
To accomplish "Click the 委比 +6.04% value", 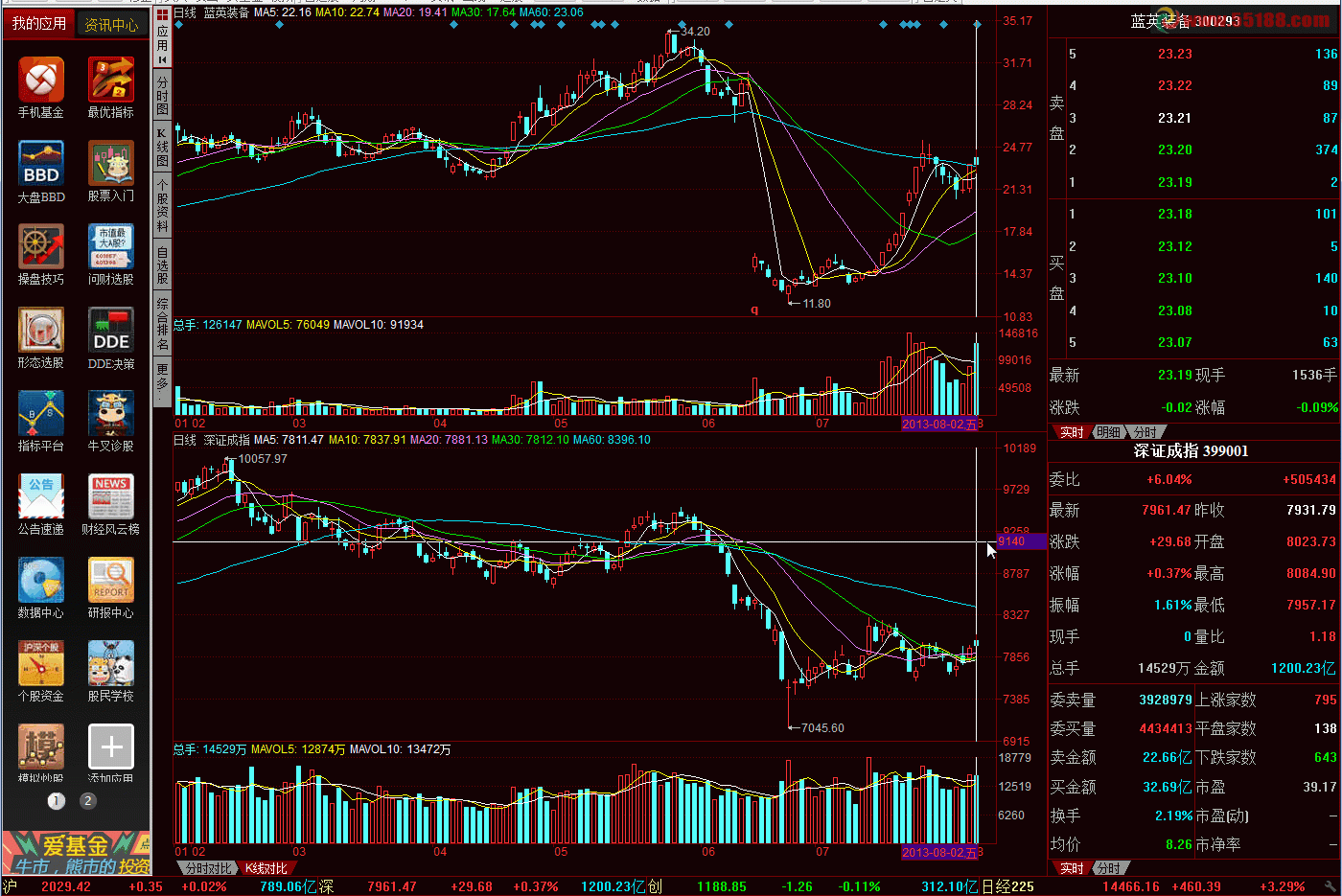I will (1168, 479).
